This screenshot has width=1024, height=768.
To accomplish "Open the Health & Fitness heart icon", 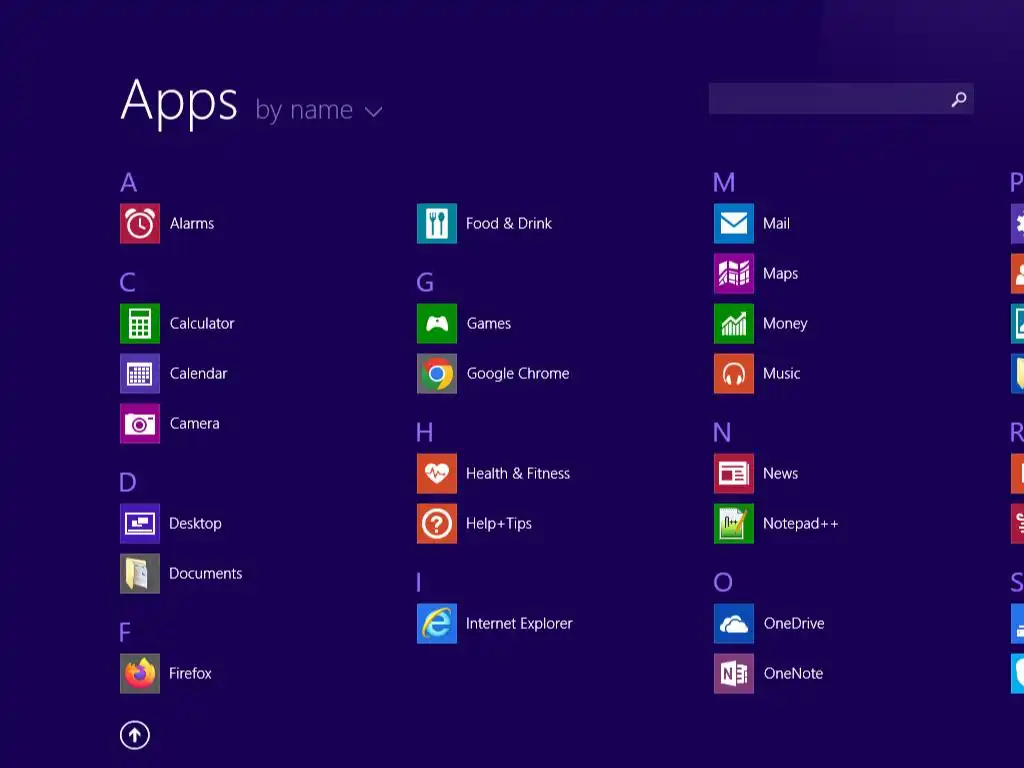I will tap(437, 473).
